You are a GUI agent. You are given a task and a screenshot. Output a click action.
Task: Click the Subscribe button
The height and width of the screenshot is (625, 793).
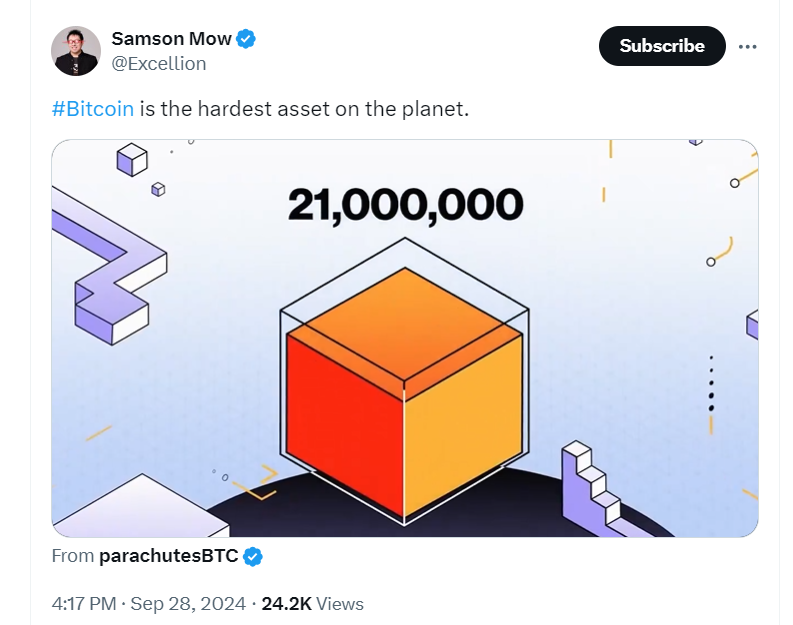pos(662,46)
